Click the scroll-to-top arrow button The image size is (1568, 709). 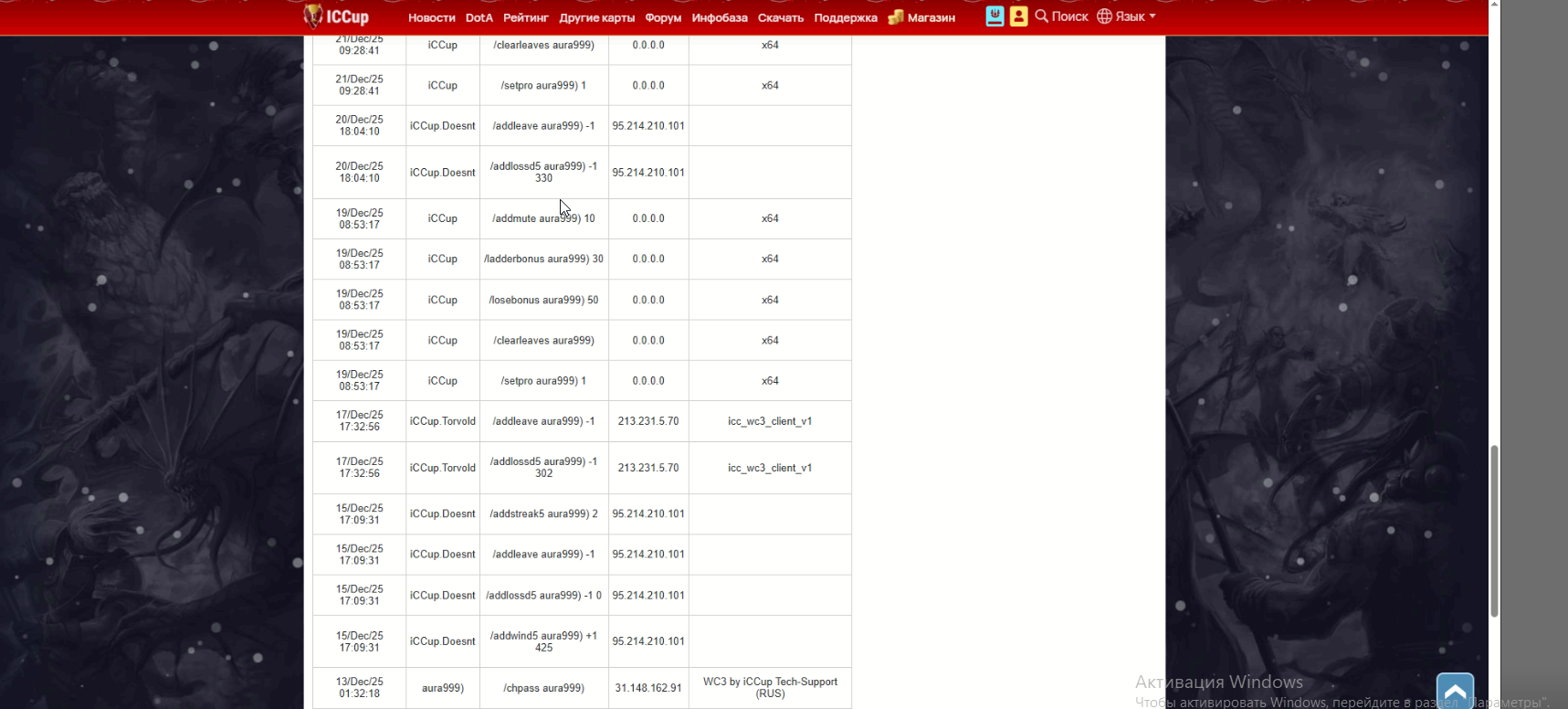(x=1455, y=691)
